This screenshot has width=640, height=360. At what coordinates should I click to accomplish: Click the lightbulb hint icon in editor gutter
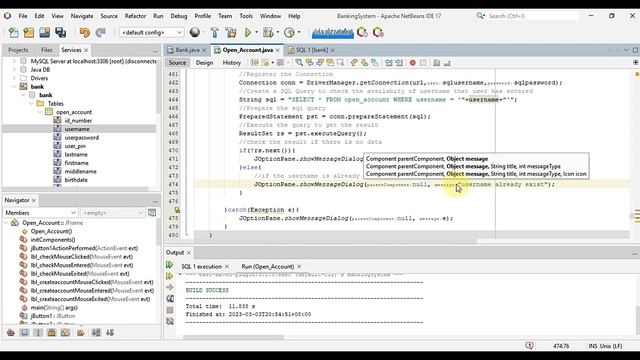coord(177,210)
